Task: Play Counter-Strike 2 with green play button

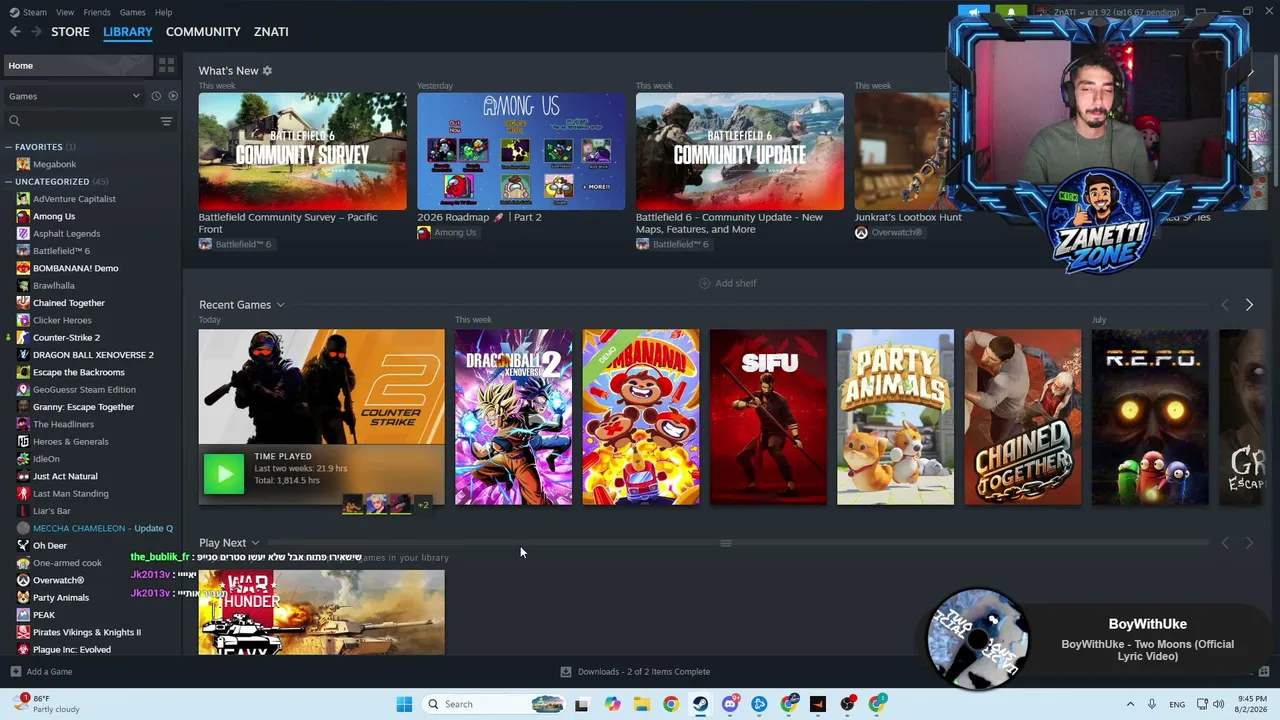Action: pos(223,474)
